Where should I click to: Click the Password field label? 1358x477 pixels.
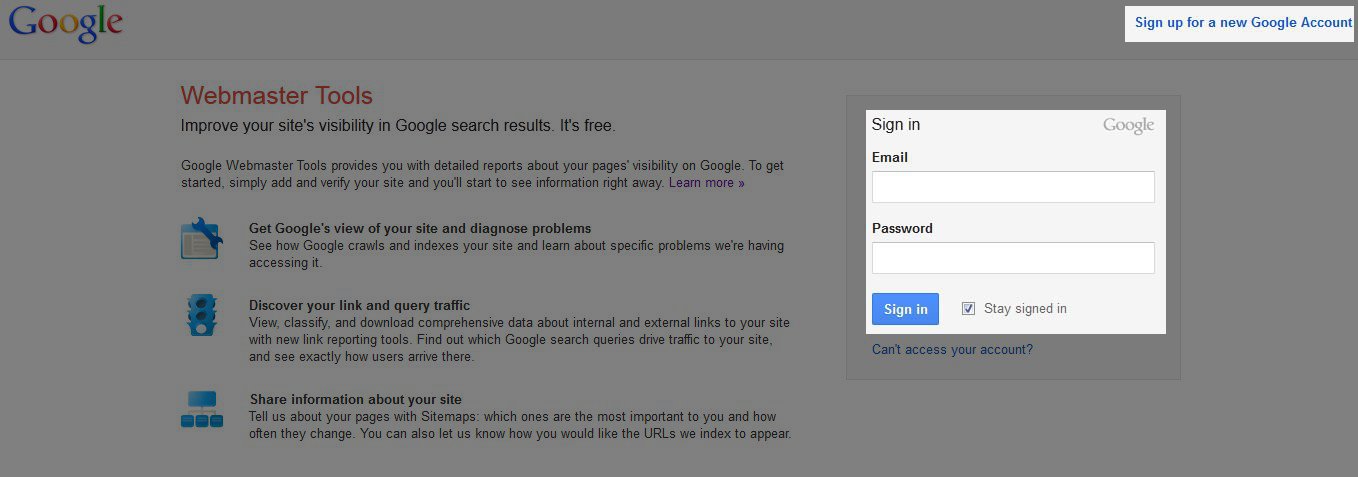(902, 228)
